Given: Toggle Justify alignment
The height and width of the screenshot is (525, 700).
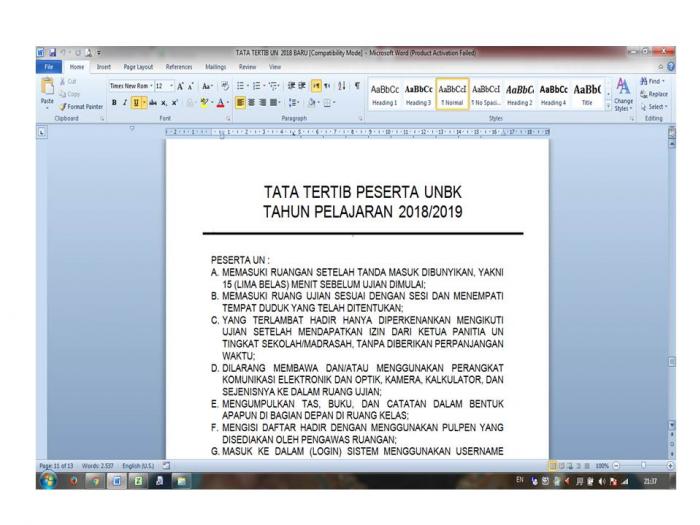Looking at the screenshot, I should pyautogui.click(x=273, y=103).
